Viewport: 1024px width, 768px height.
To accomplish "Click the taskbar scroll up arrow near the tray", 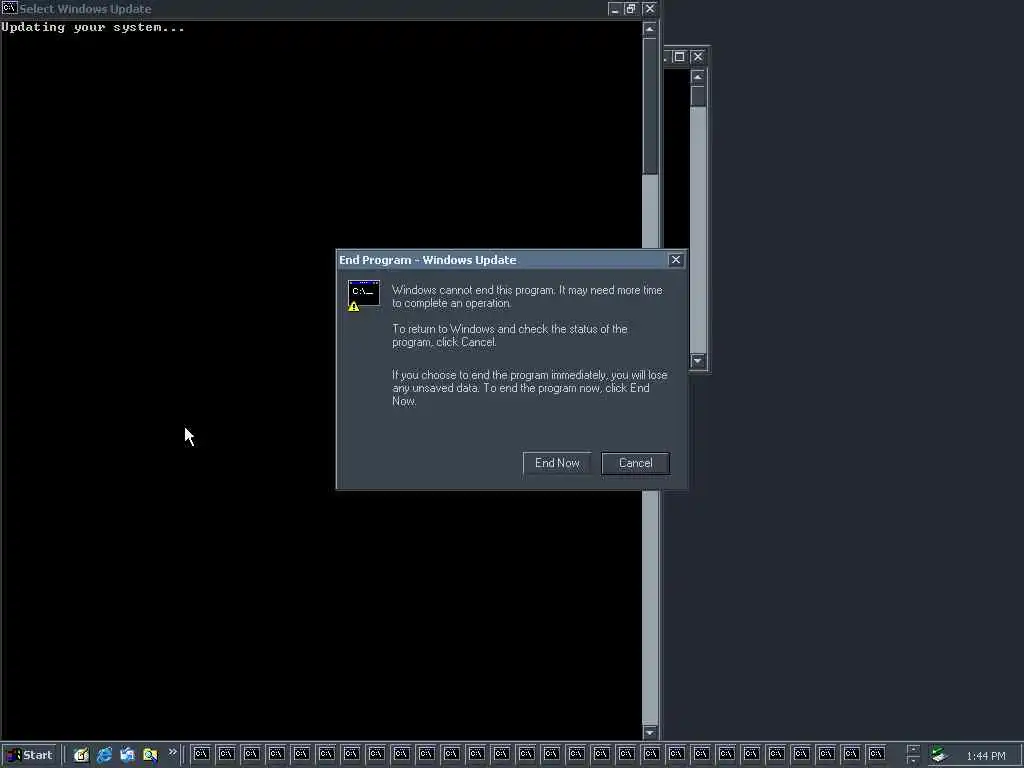I will 913,749.
